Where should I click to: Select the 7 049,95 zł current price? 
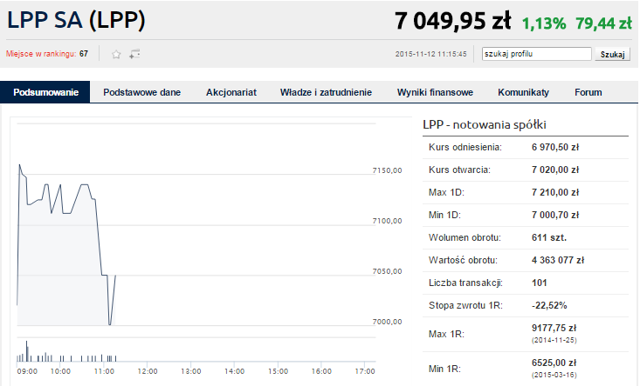click(453, 21)
